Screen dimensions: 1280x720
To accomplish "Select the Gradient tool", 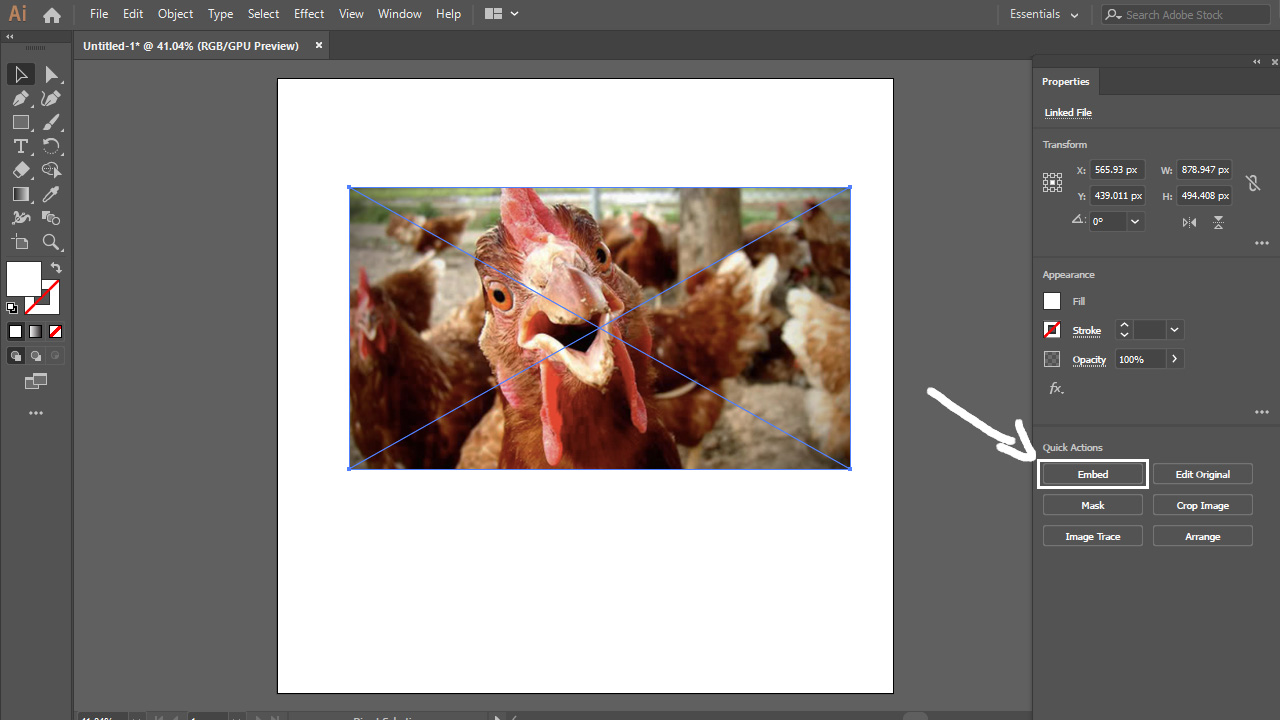I will tap(20, 195).
